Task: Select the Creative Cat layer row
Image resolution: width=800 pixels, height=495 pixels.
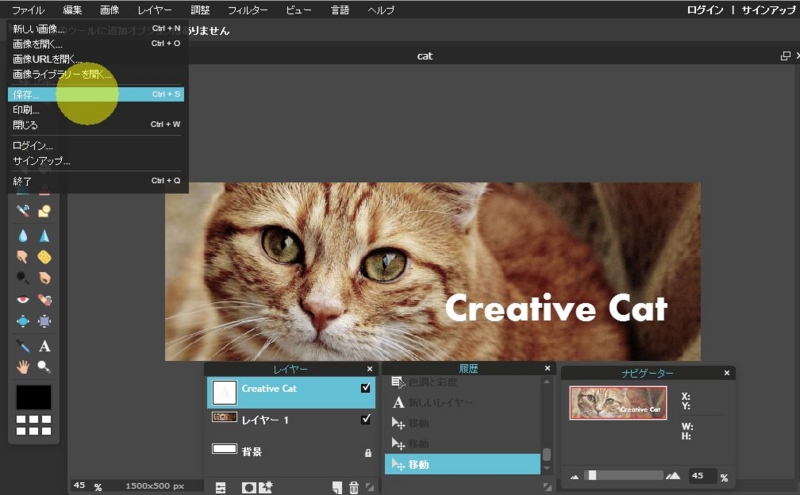Action: [x=291, y=392]
